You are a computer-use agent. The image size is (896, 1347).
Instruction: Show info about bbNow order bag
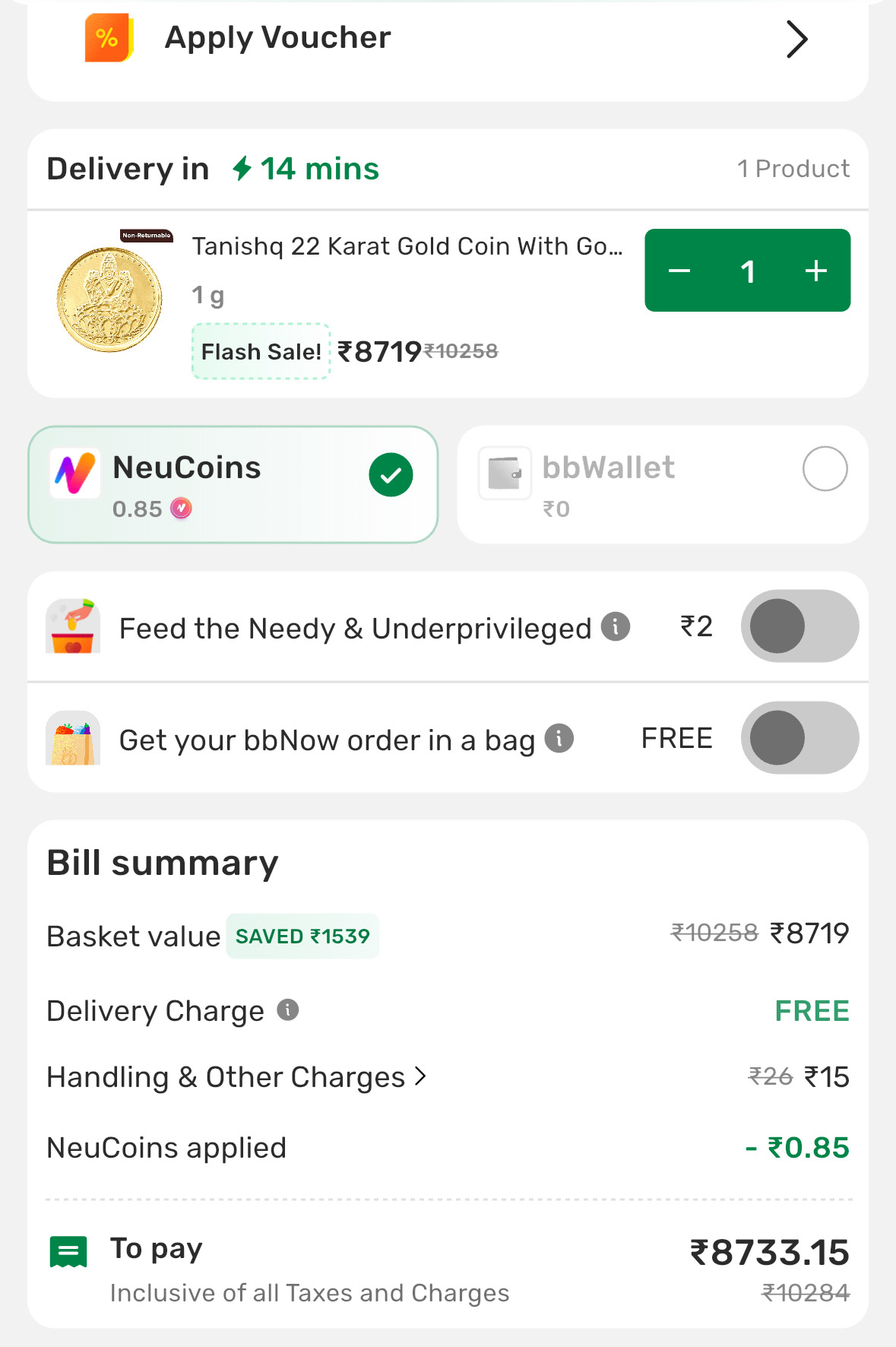tap(559, 738)
